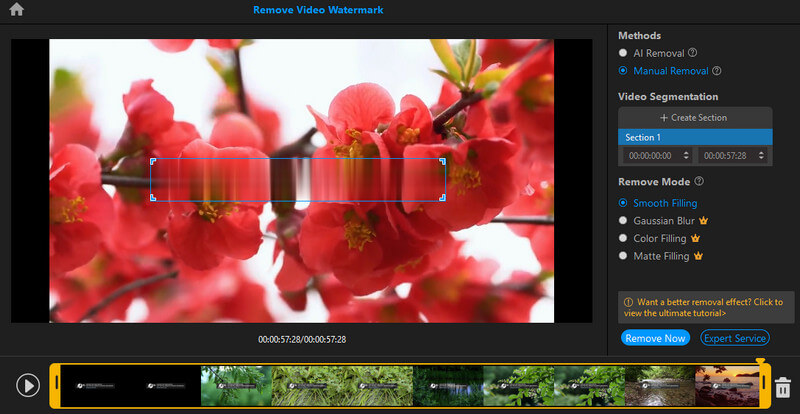Click the trash delete icon

pos(783,387)
